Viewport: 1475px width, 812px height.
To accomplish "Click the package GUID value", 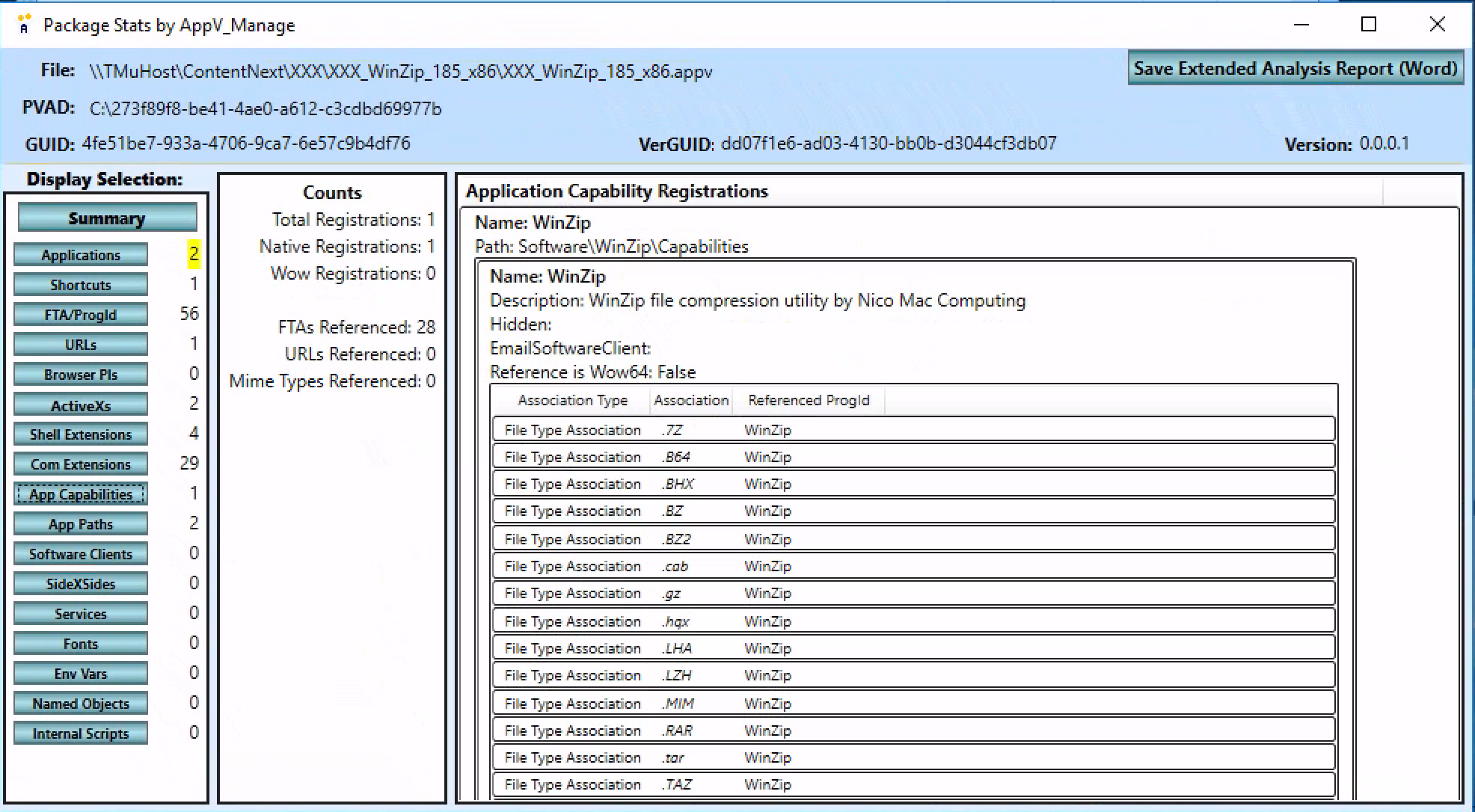I will [x=246, y=143].
